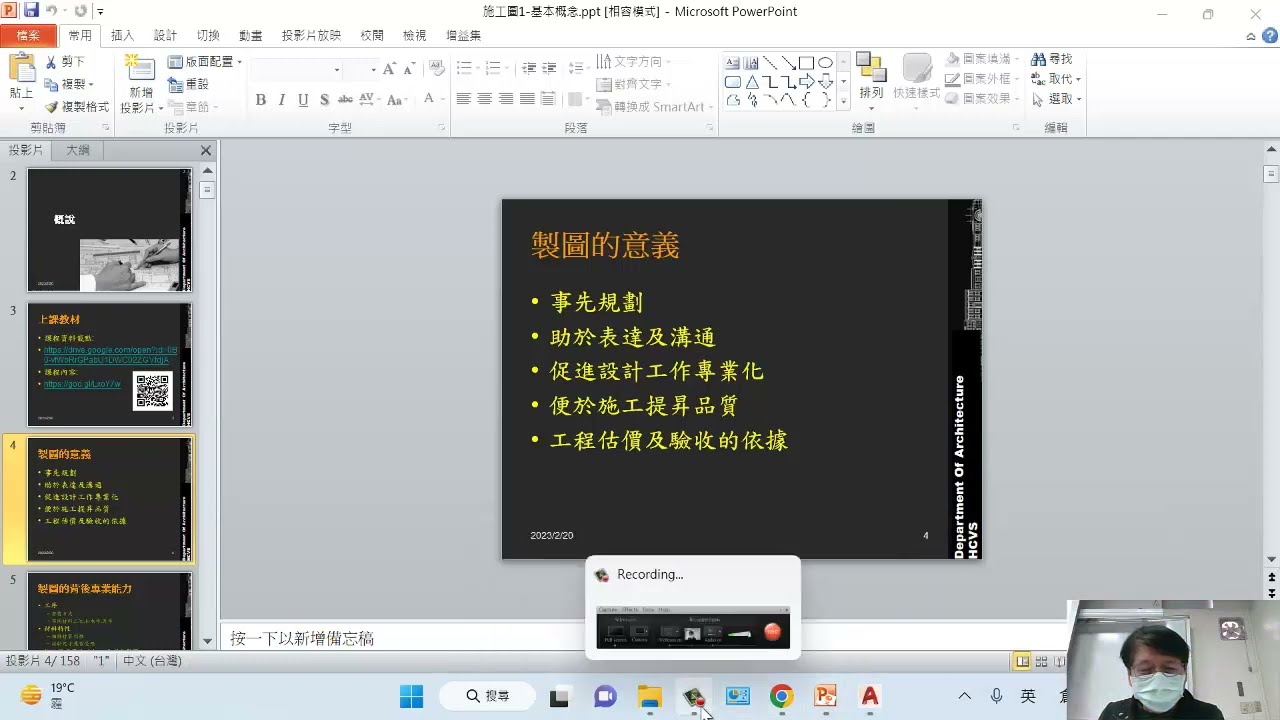Save the presentation from quick access toolbar
The height and width of the screenshot is (720, 1280).
31,11
